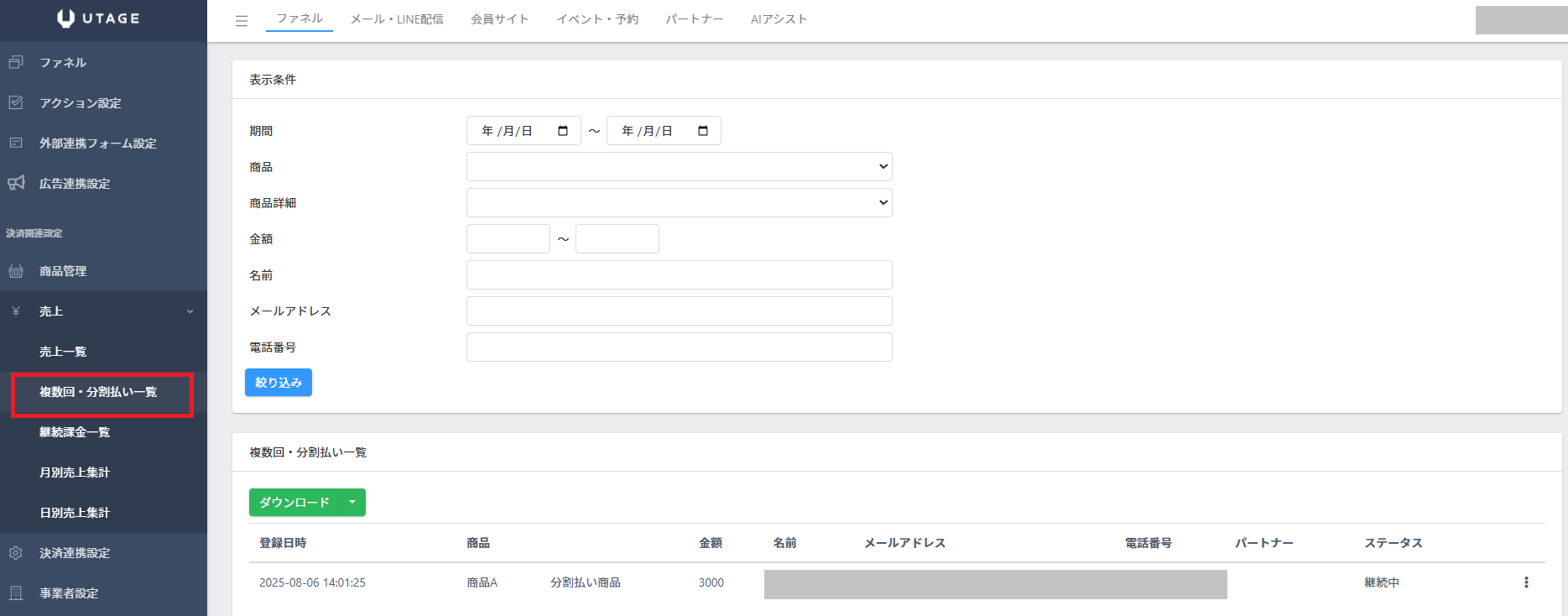Click the UTAGE logo

point(99,18)
